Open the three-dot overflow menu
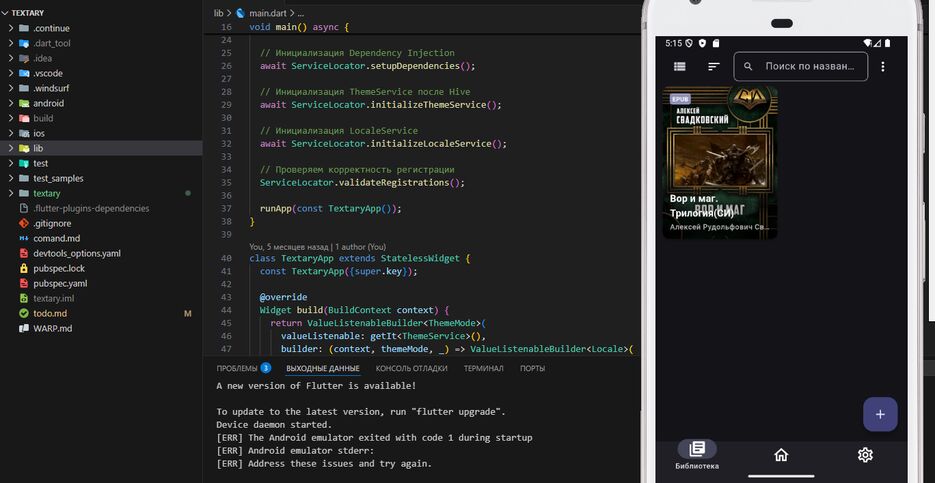This screenshot has height=483, width=935. point(883,67)
